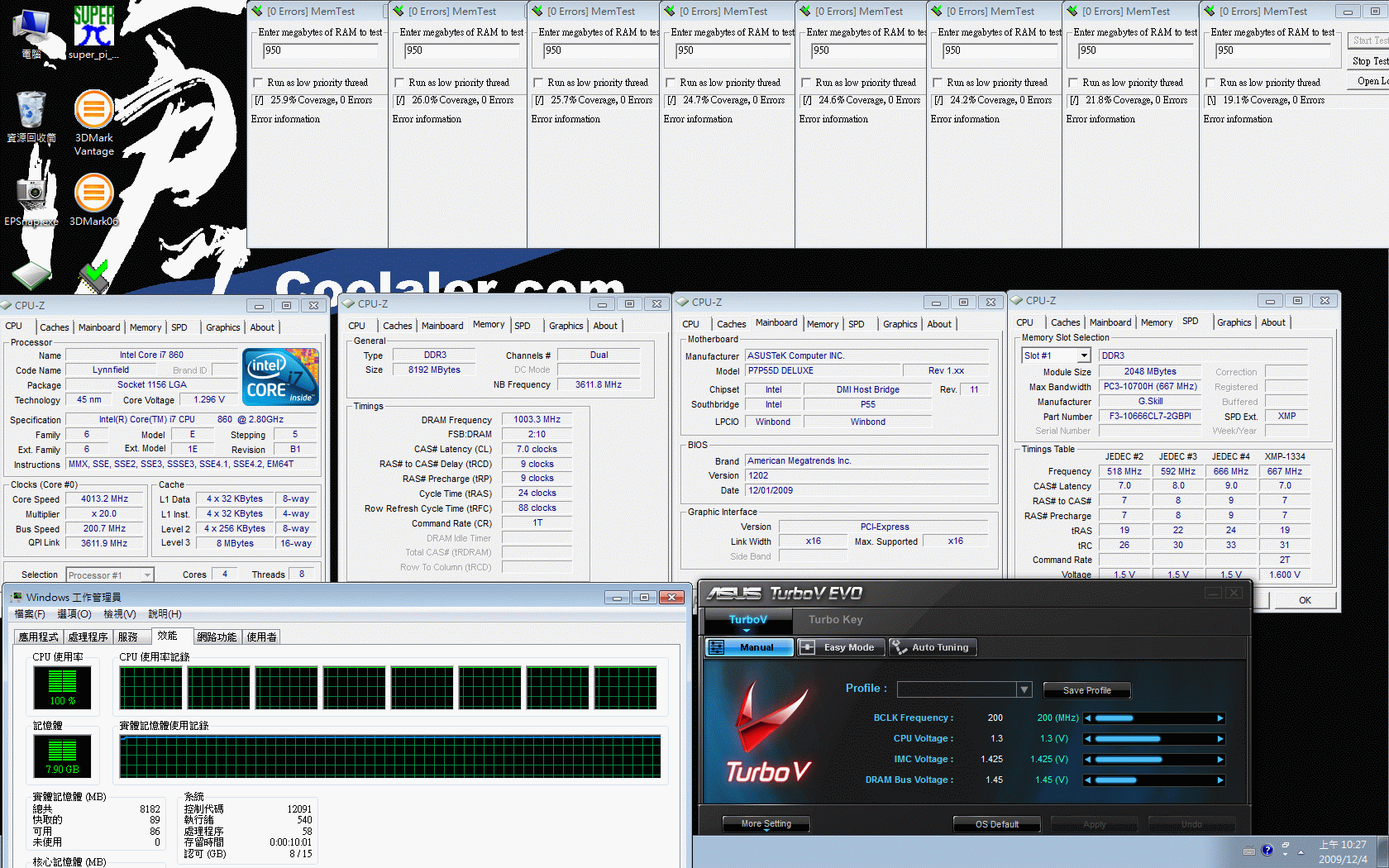Image resolution: width=1389 pixels, height=868 pixels.
Task: Toggle low priority thread in the 21.8% coverage MemTest
Action: click(x=1073, y=83)
